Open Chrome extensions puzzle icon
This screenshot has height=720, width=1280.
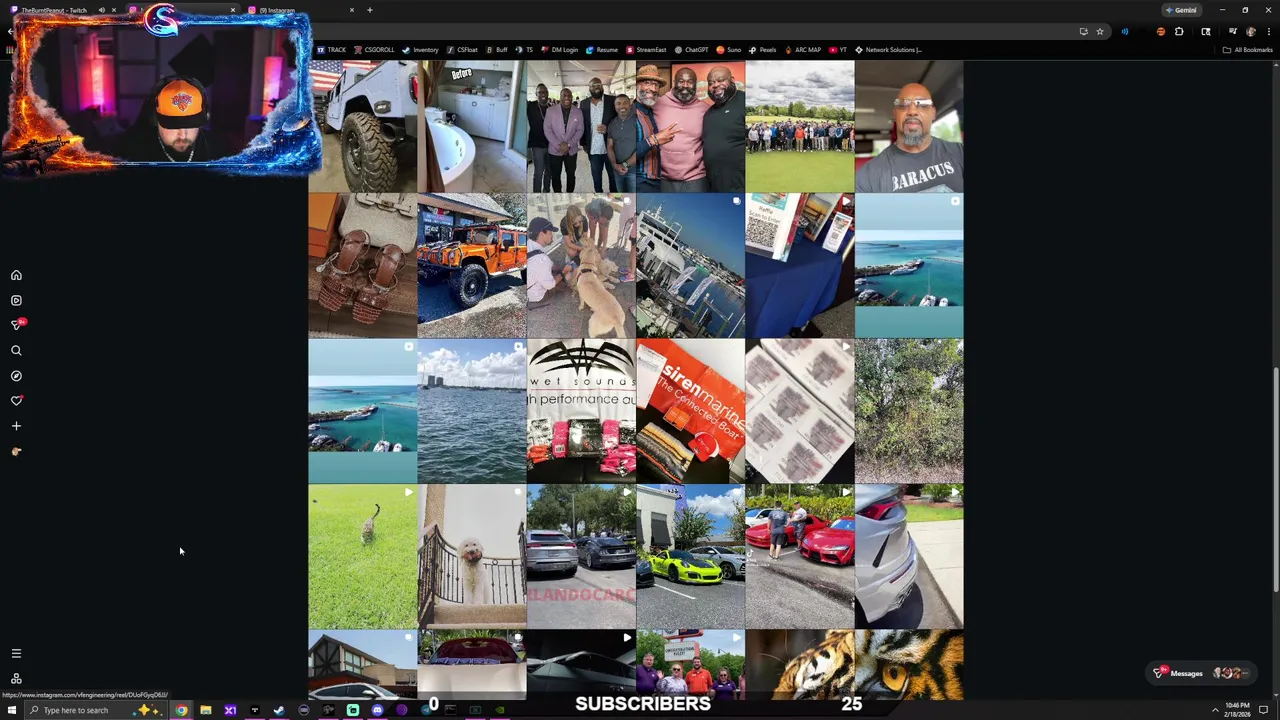tap(1179, 32)
